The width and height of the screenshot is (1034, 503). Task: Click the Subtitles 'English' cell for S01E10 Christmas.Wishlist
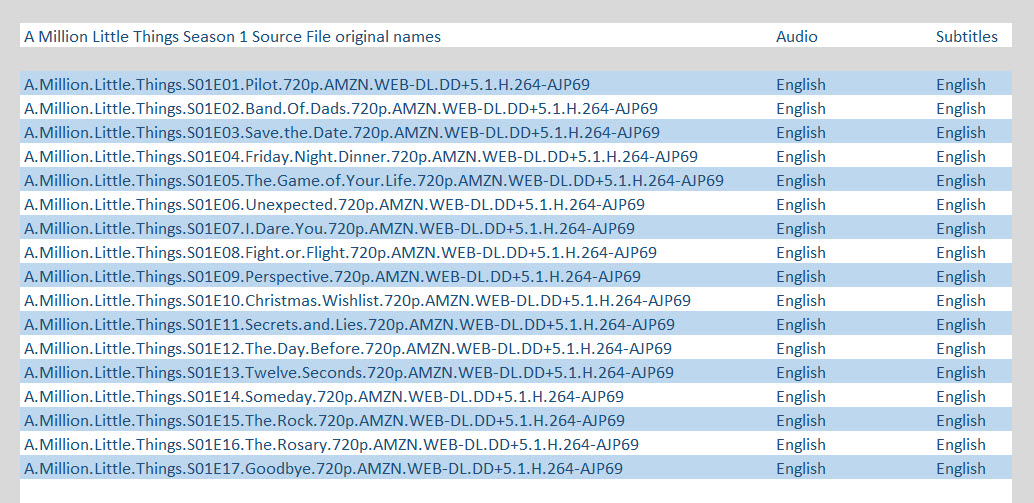(x=961, y=301)
